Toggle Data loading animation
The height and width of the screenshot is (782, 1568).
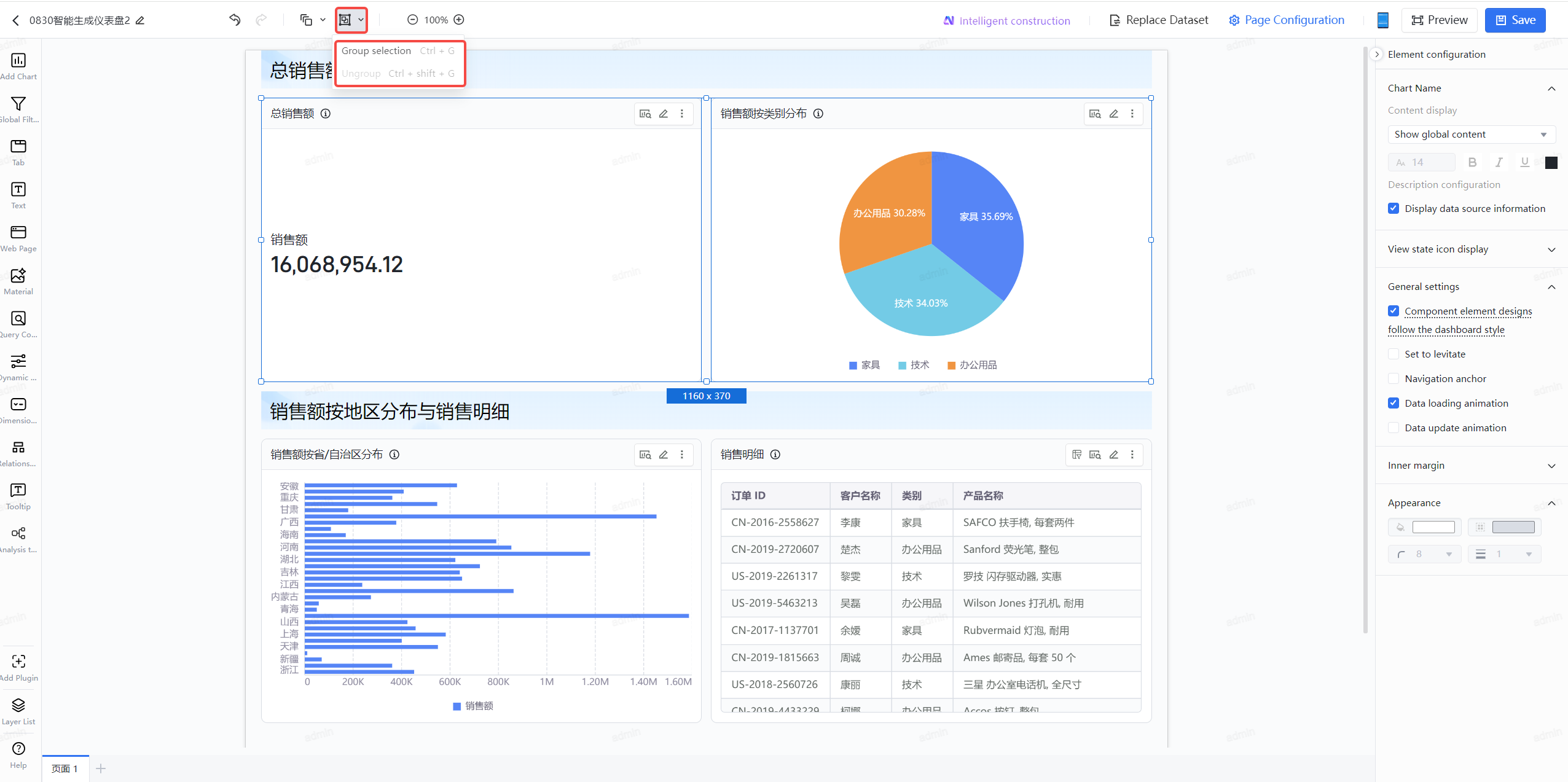click(x=1394, y=403)
